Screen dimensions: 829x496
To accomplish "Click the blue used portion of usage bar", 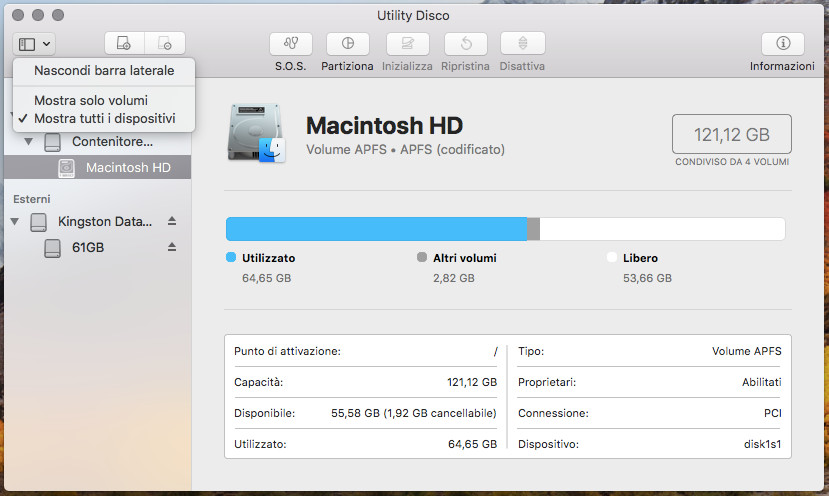I will pos(376,229).
